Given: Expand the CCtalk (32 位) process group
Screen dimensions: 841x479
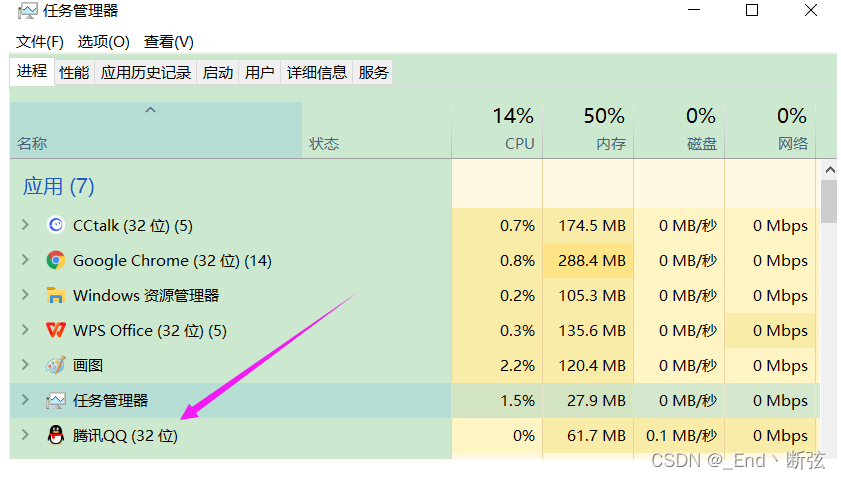Looking at the screenshot, I should (x=25, y=225).
